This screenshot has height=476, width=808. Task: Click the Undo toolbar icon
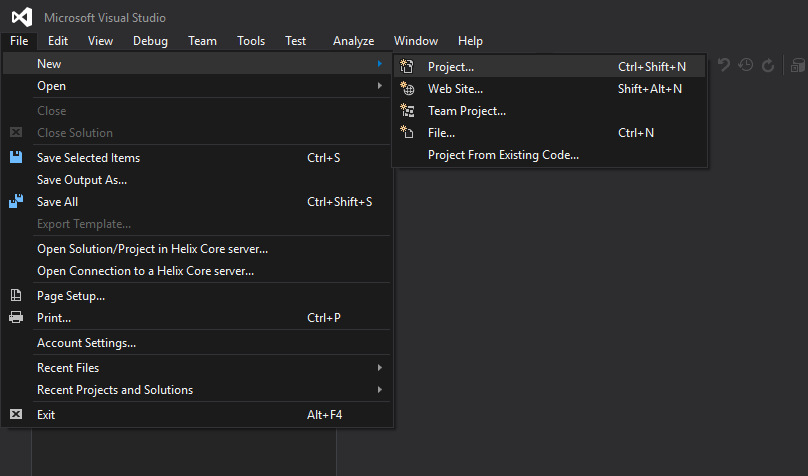(723, 65)
